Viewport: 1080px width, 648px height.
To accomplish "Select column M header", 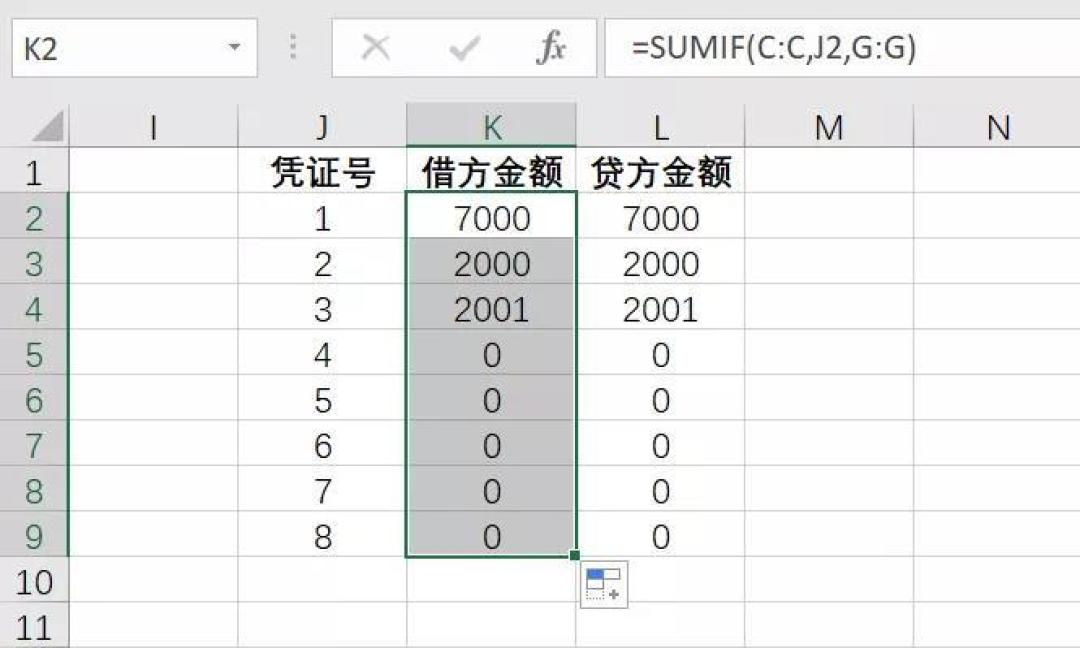I will tap(829, 126).
